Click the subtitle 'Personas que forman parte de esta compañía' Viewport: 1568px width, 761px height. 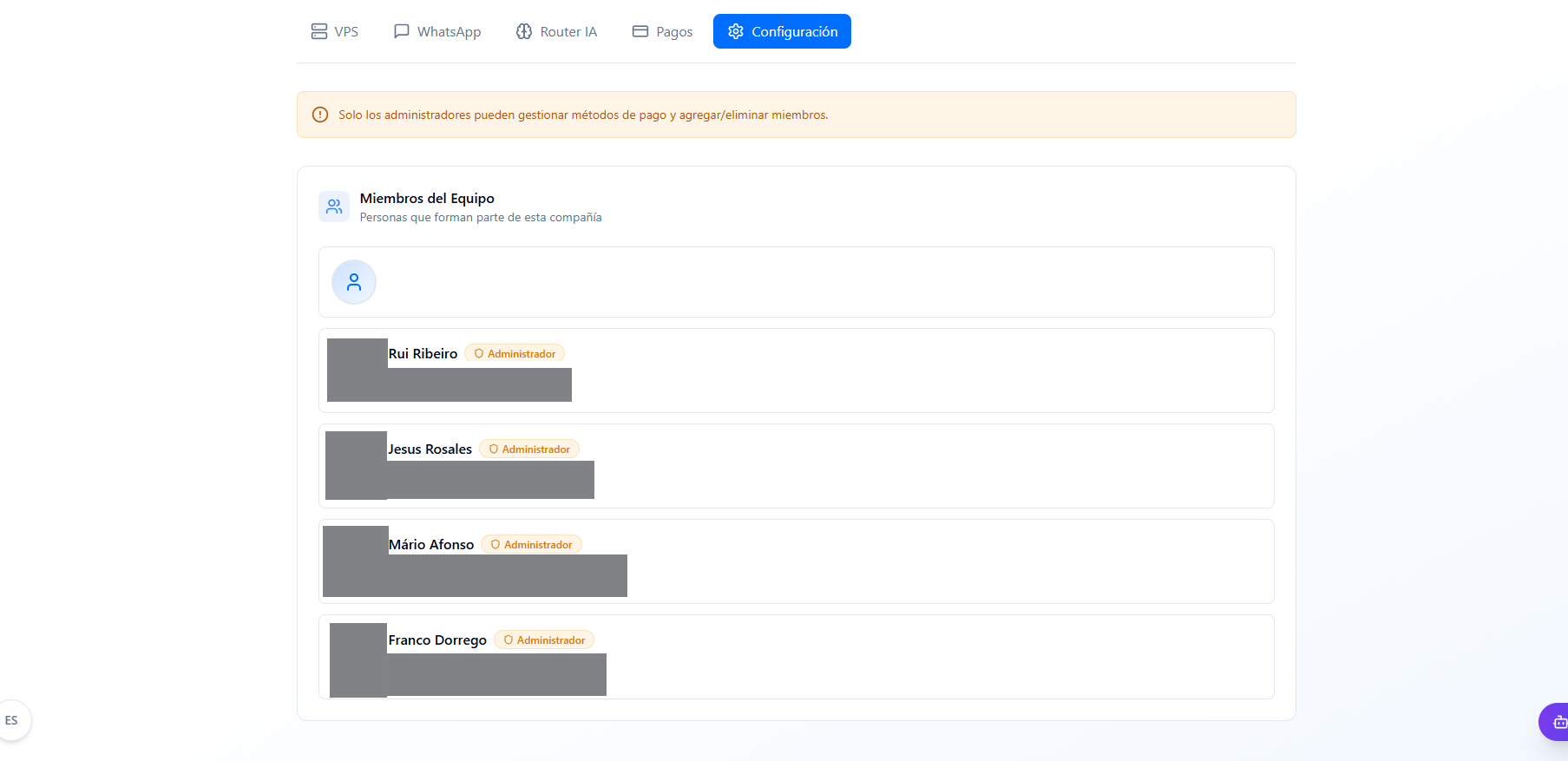(x=481, y=218)
